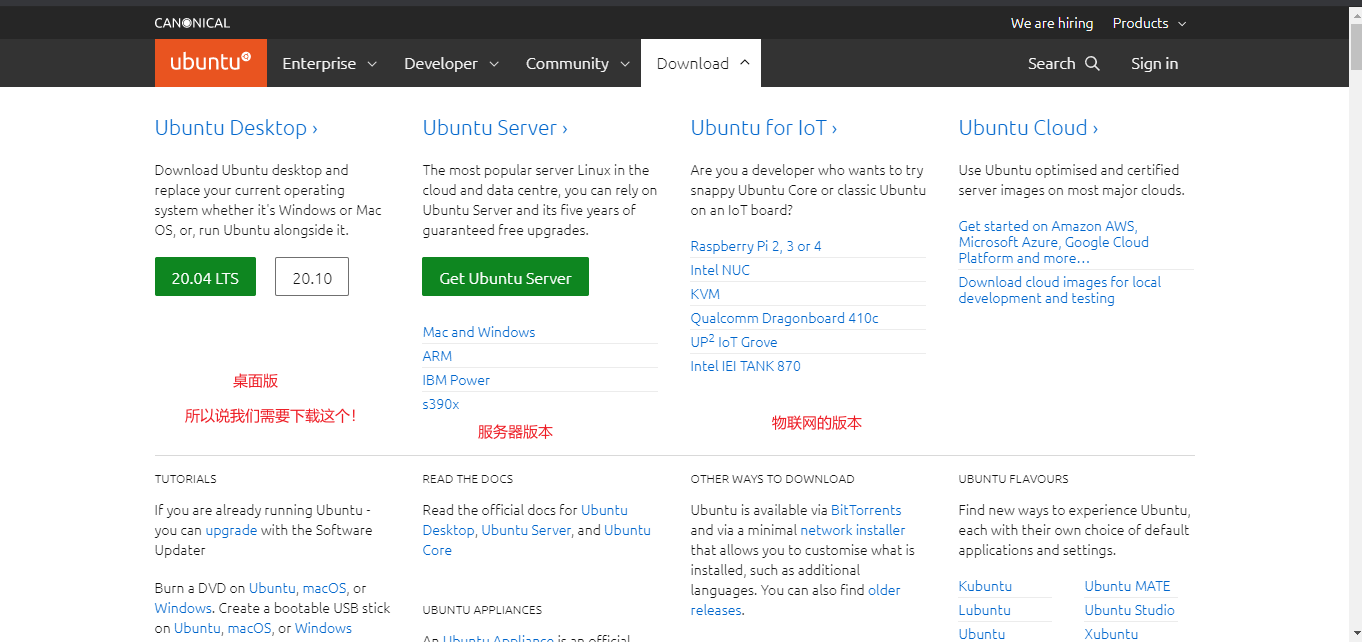
Task: Click the BitTorrents link
Action: 866,510
